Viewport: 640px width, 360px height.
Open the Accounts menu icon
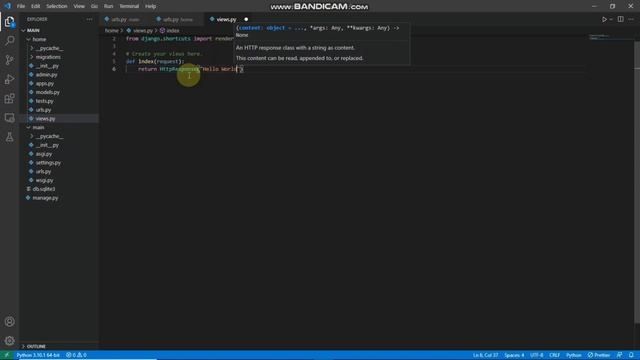(9, 322)
